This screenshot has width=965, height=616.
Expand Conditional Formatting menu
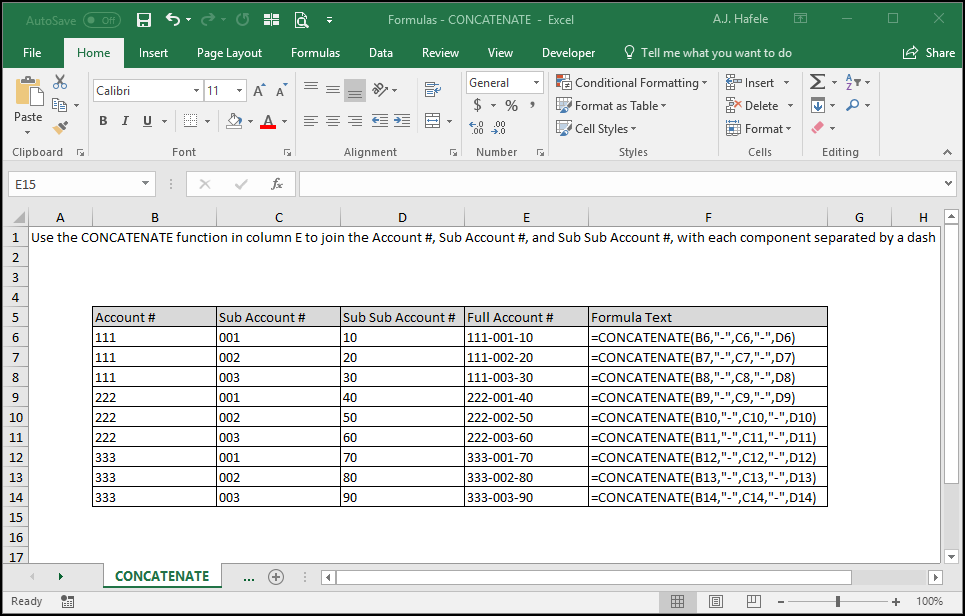pos(632,82)
